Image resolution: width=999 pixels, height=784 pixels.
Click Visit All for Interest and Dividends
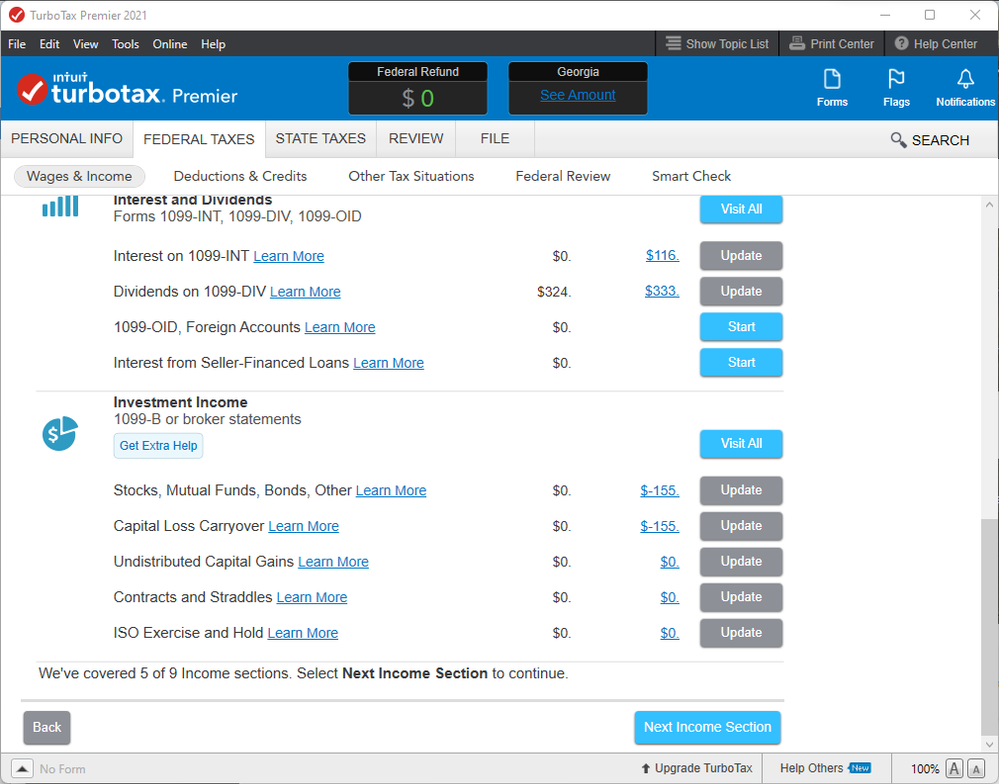coord(741,209)
